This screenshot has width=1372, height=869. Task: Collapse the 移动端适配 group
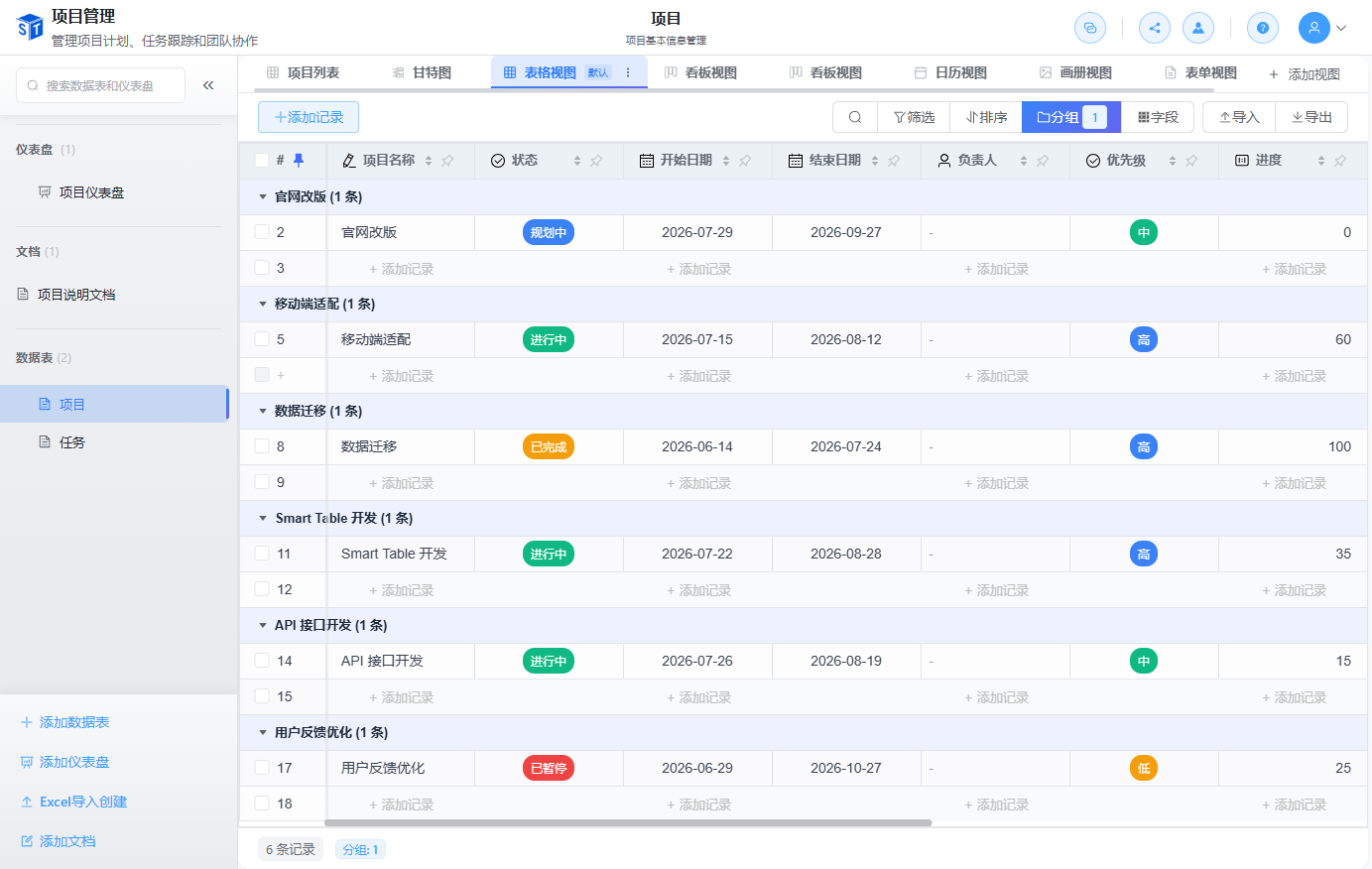point(263,304)
